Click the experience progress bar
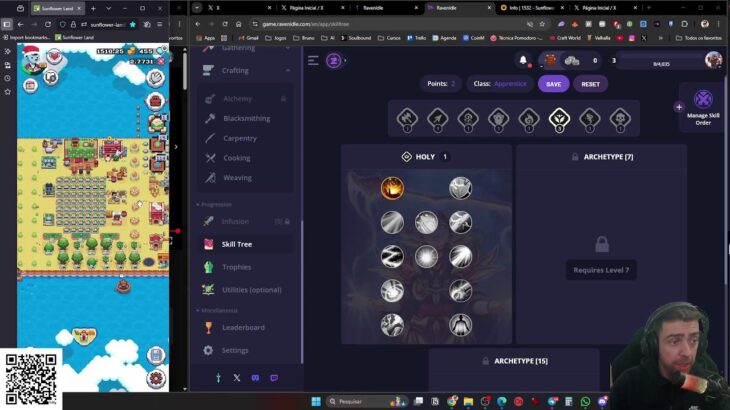This screenshot has height=410, width=730. pos(661,60)
